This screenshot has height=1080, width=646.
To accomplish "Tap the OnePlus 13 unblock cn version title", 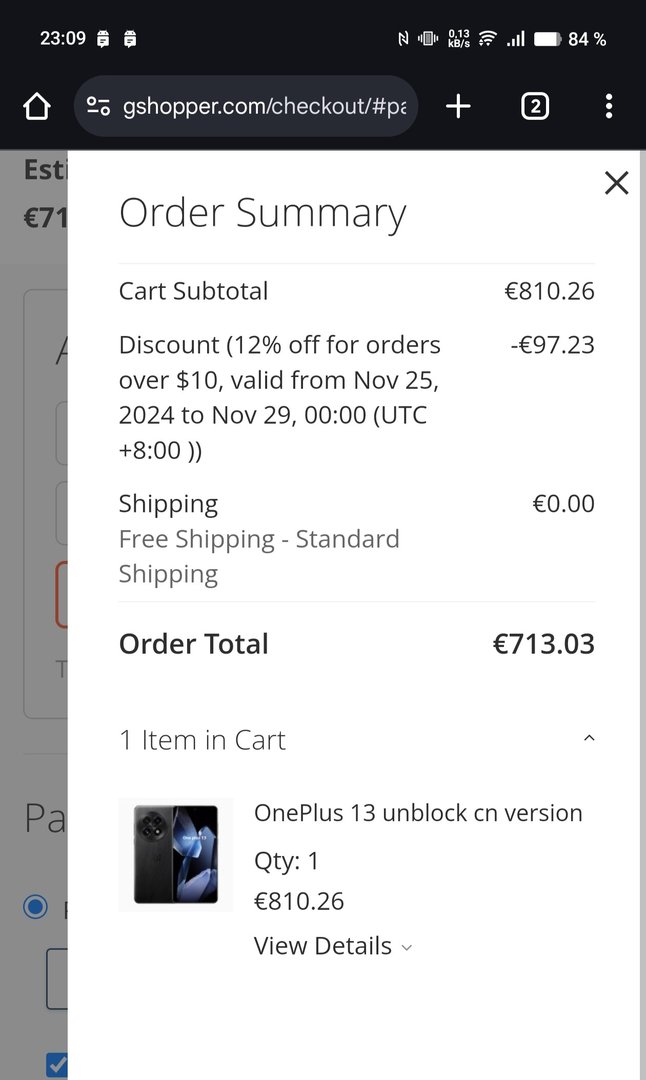I will (x=418, y=813).
